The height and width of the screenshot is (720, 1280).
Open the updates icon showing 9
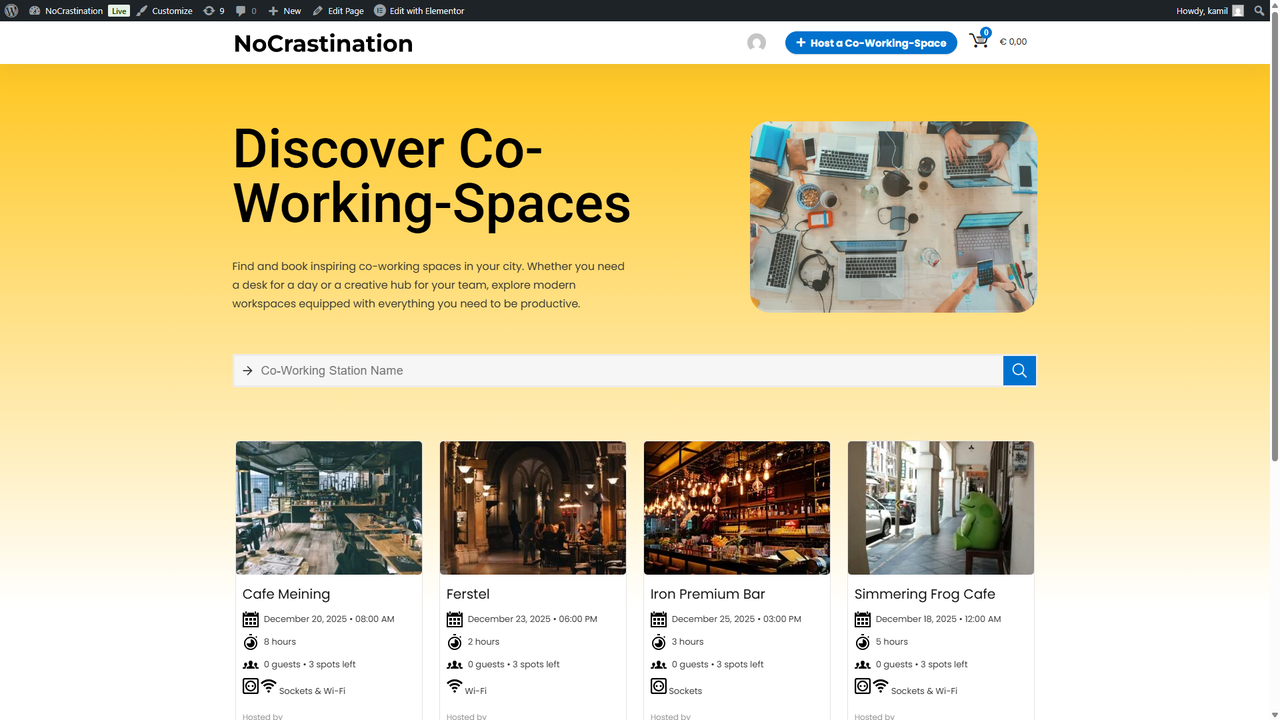click(x=213, y=10)
